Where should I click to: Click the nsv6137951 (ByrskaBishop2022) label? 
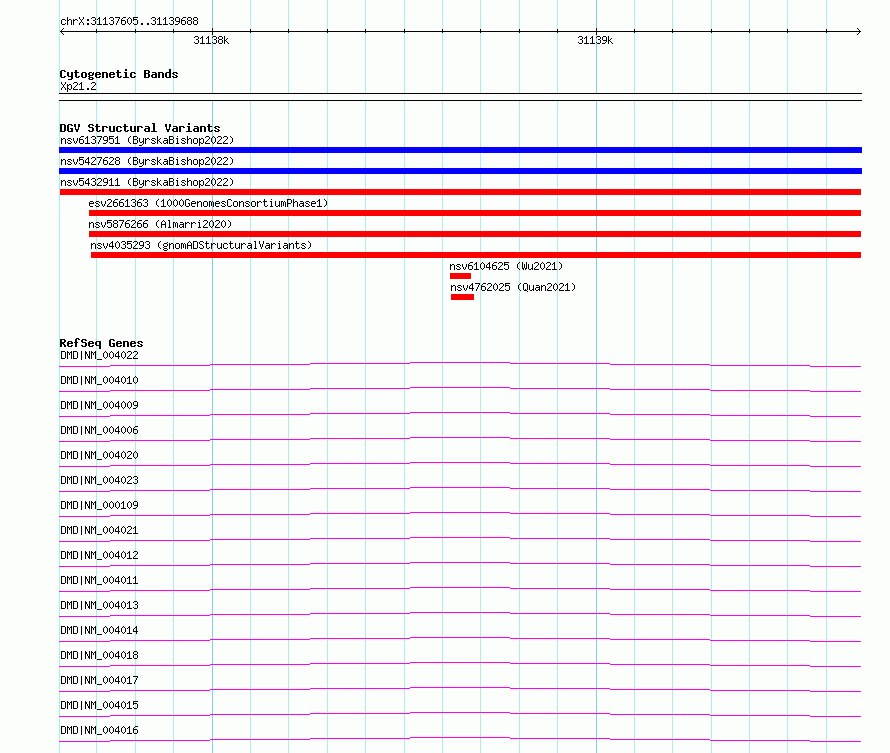click(147, 140)
